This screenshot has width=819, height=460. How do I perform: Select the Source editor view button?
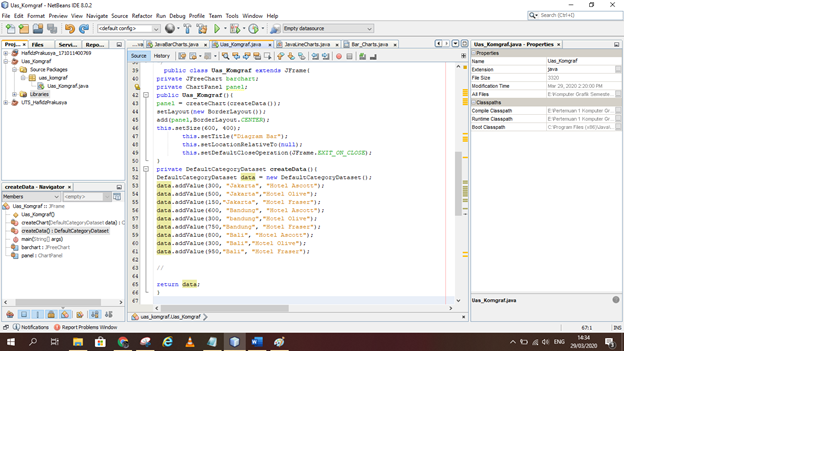[x=139, y=56]
